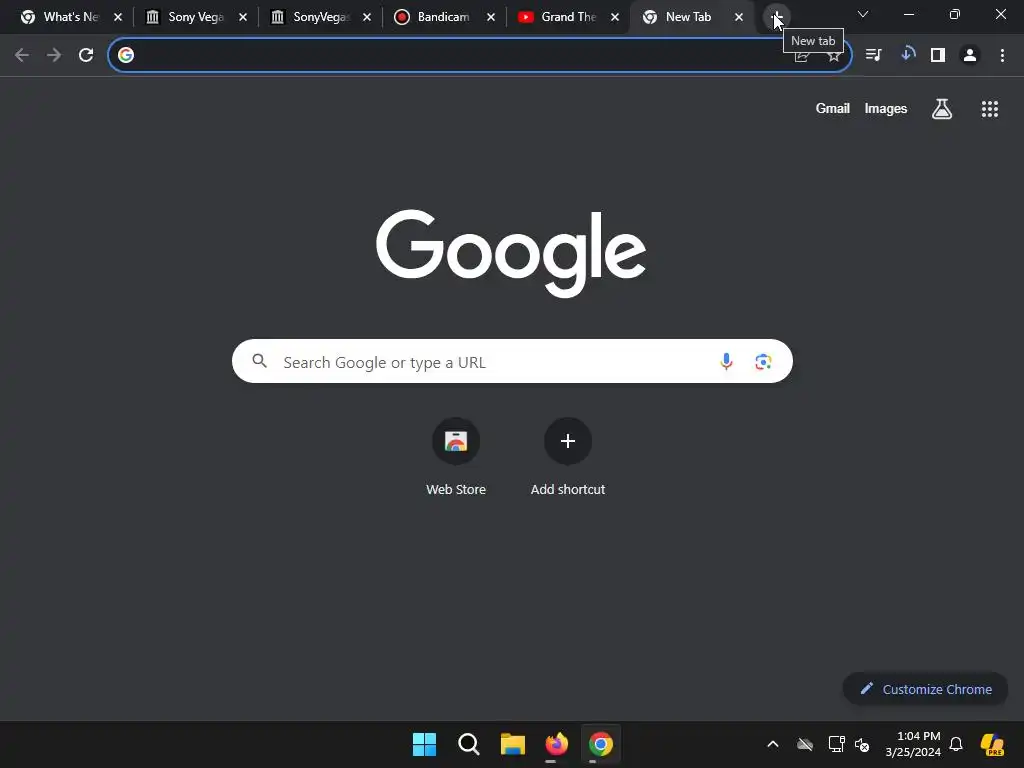The height and width of the screenshot is (768, 1024).
Task: Open Gmail link
Action: 833,108
